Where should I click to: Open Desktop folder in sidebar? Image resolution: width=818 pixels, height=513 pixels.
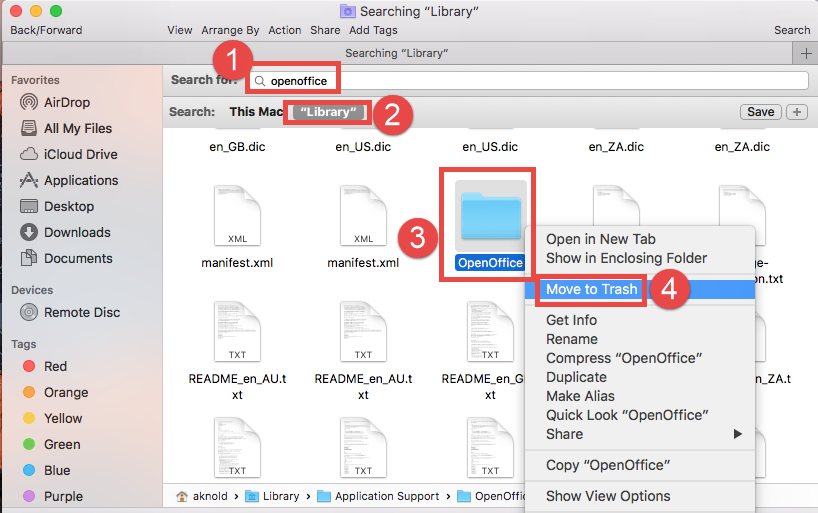(57, 207)
